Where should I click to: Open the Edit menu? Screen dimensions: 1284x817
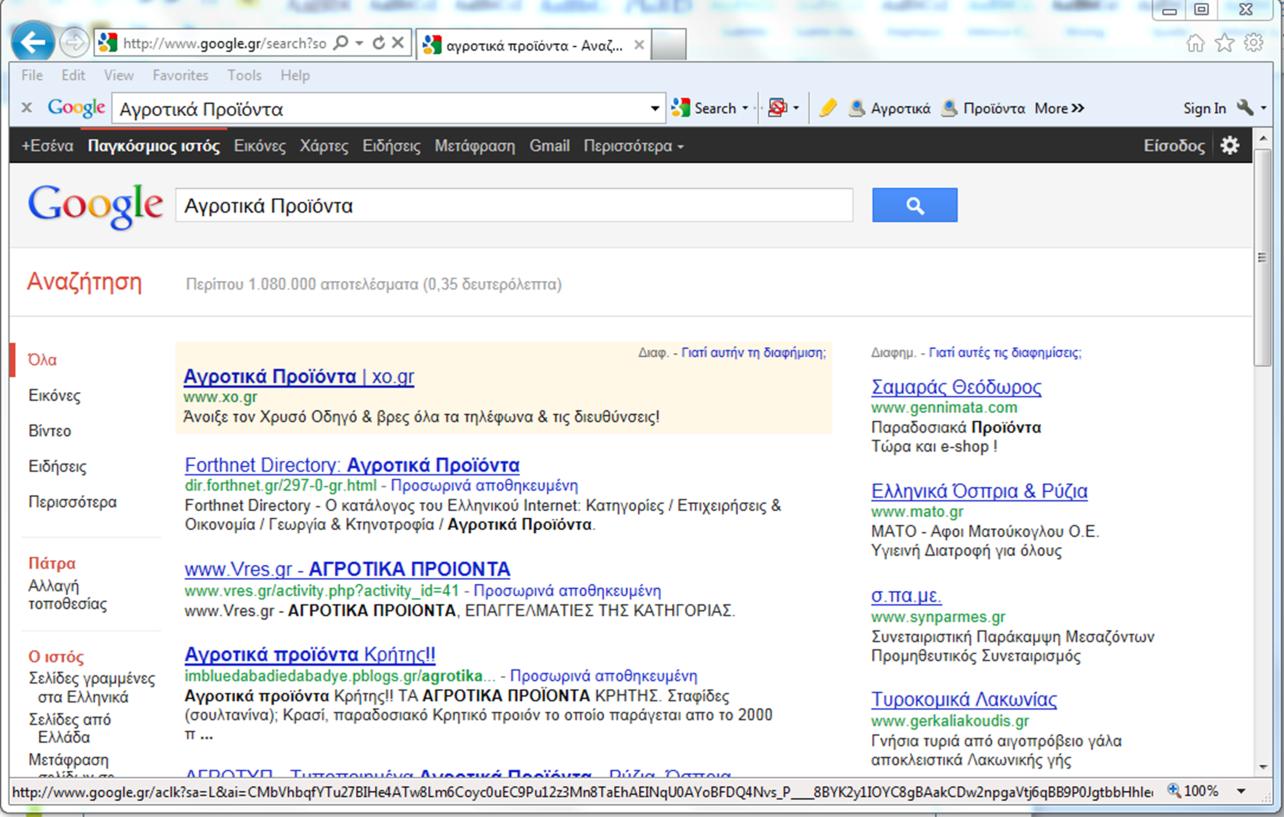[73, 75]
